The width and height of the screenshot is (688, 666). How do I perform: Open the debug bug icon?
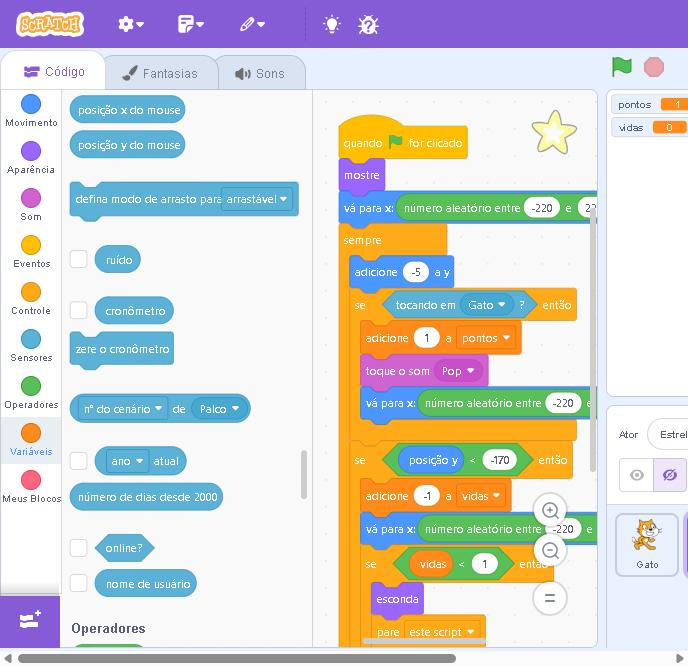(x=368, y=25)
